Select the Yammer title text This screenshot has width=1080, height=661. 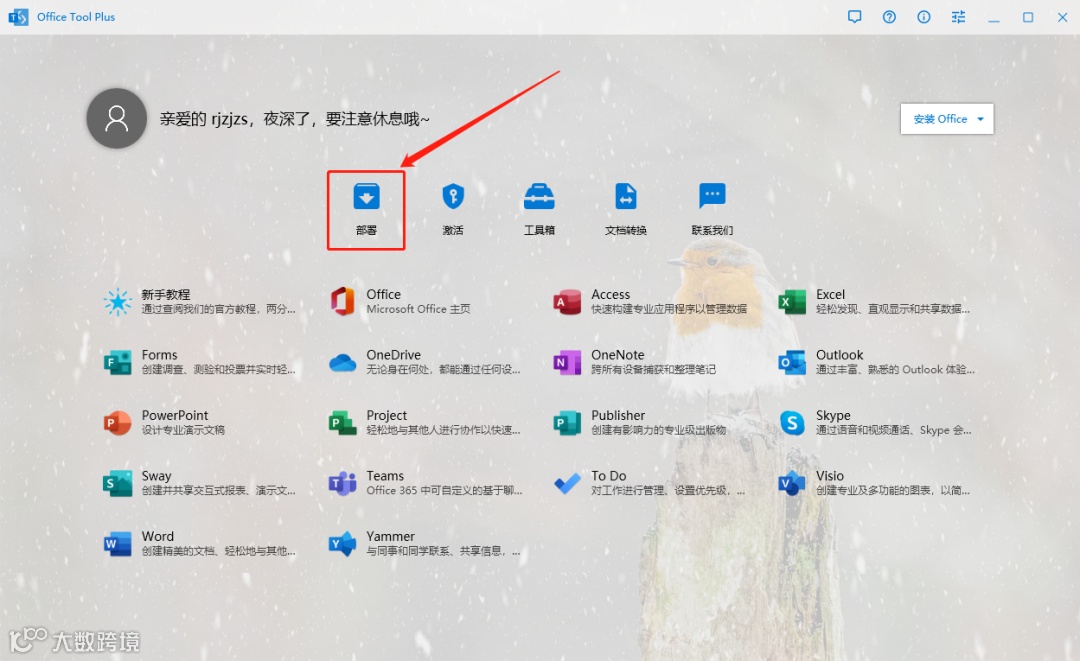[x=391, y=536]
